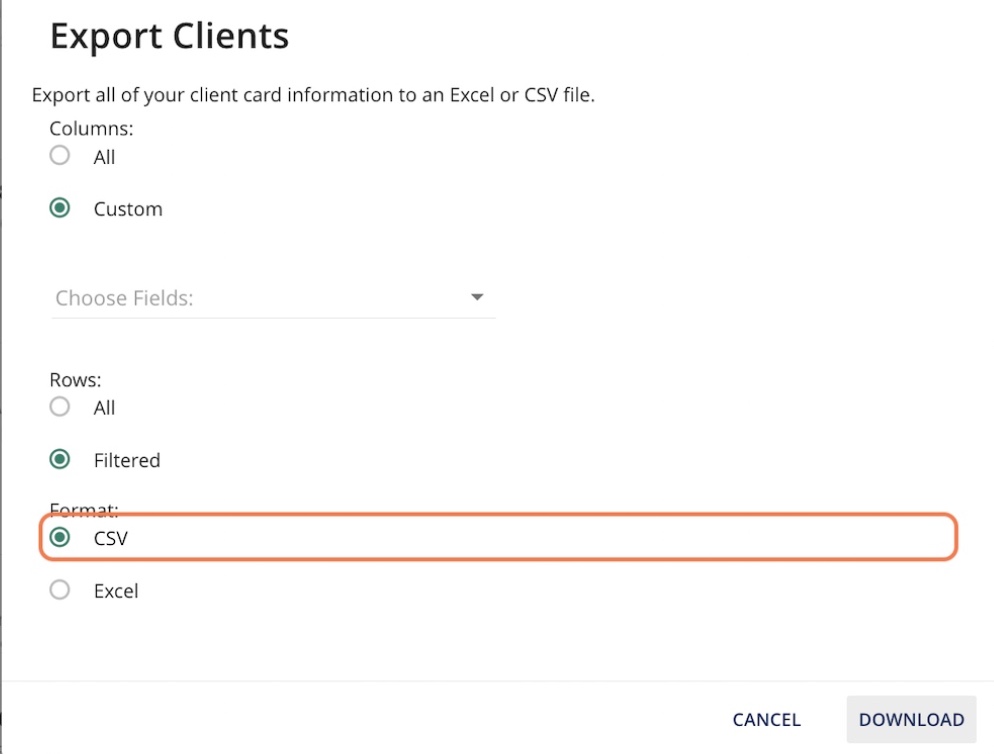Image resolution: width=994 pixels, height=754 pixels.
Task: Click the Choose Fields placeholder text
Action: click(x=124, y=298)
